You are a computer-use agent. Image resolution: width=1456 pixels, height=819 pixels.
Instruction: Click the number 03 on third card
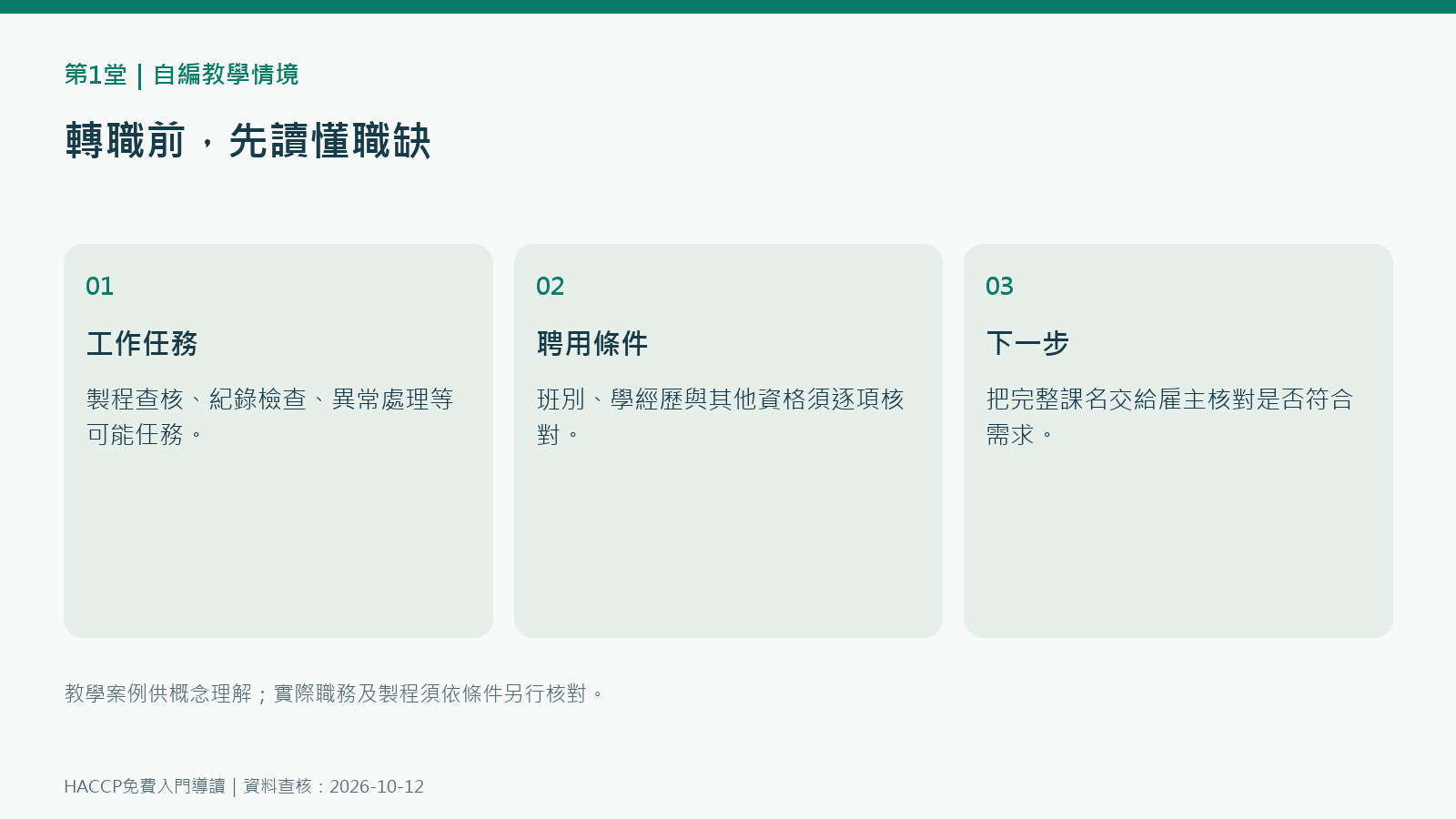point(999,287)
